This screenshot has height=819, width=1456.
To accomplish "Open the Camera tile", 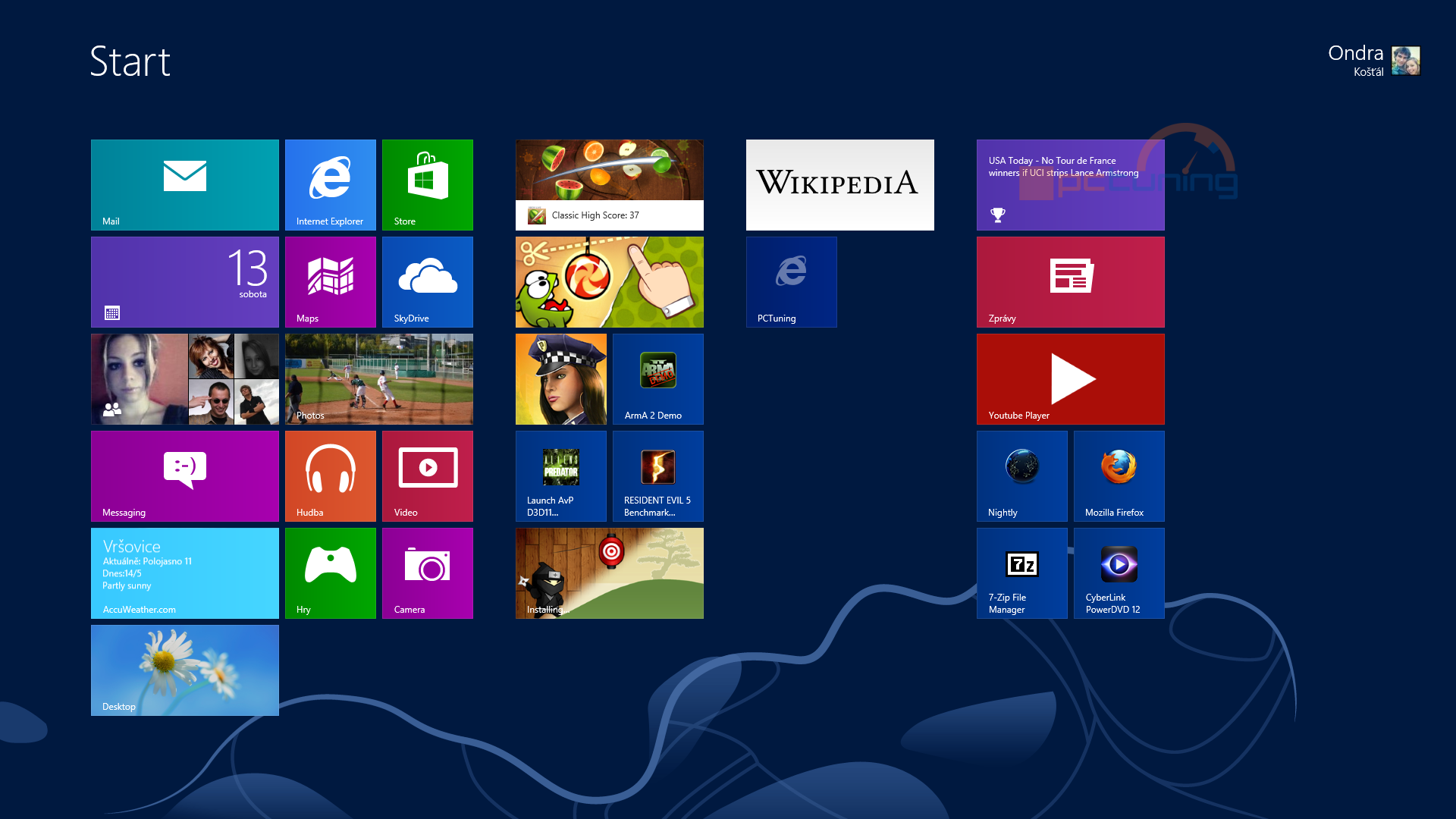I will pyautogui.click(x=428, y=573).
